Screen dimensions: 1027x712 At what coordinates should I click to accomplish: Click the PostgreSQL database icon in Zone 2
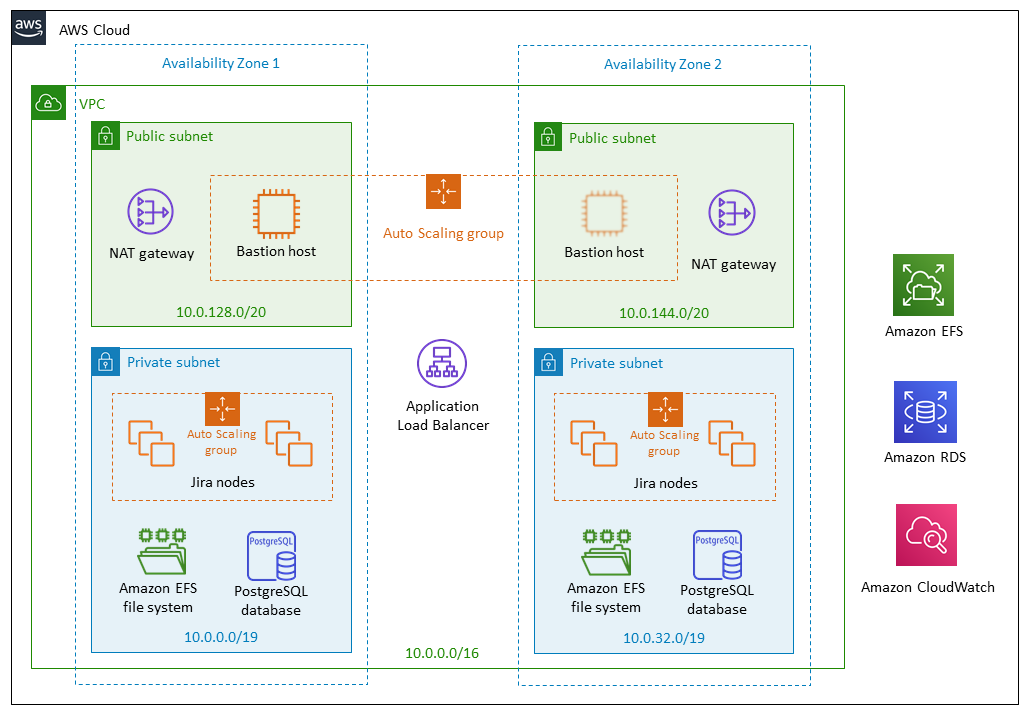click(x=717, y=555)
